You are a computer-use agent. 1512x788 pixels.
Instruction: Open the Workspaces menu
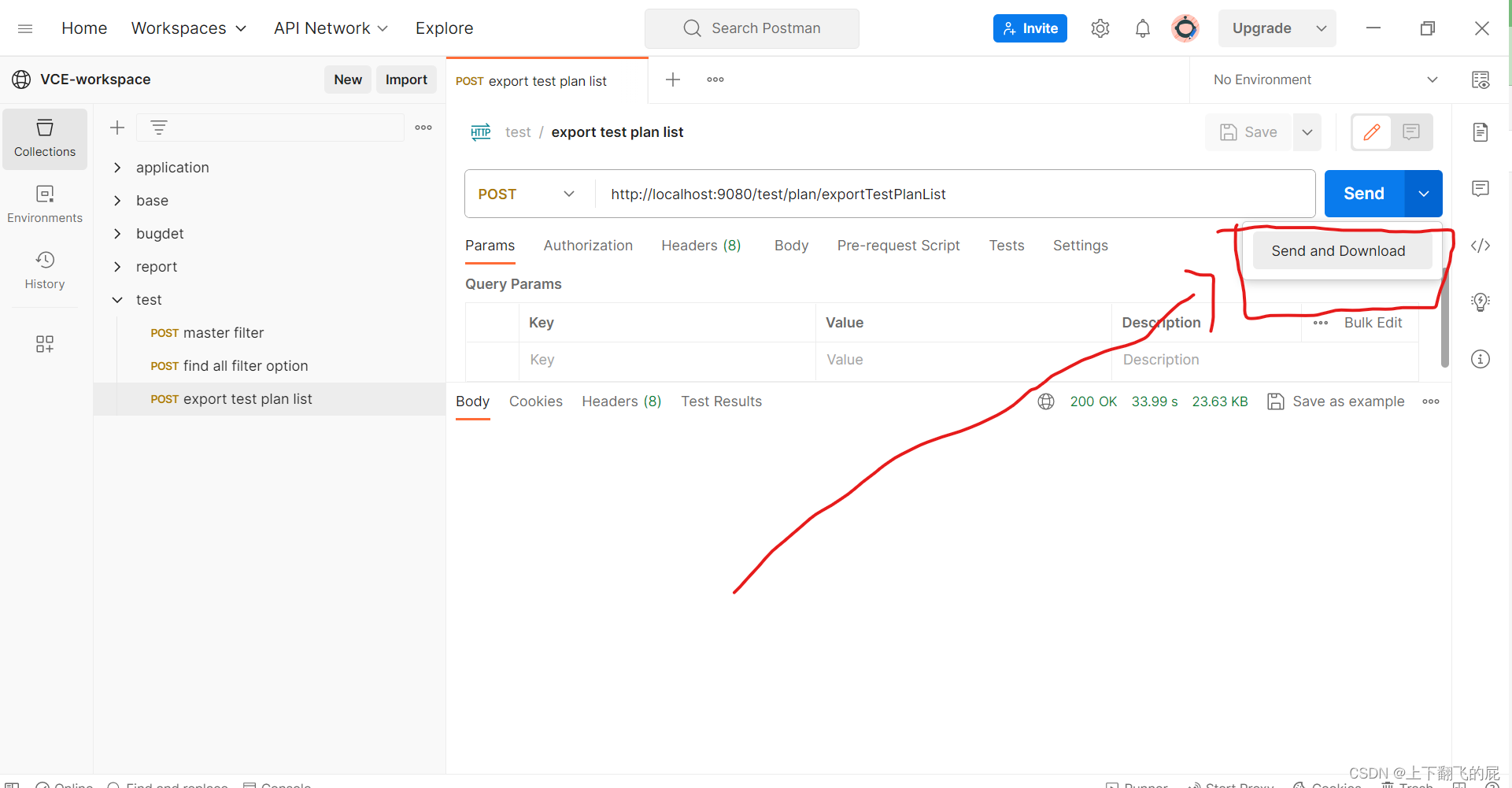click(189, 28)
